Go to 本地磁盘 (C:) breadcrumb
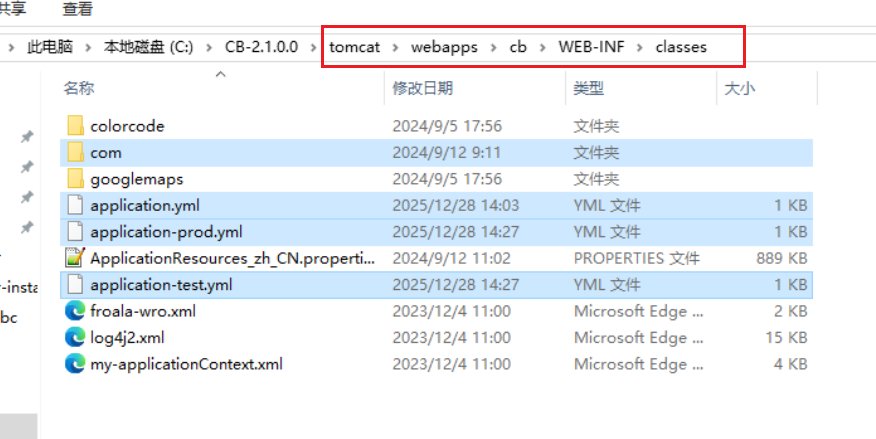 coord(148,47)
